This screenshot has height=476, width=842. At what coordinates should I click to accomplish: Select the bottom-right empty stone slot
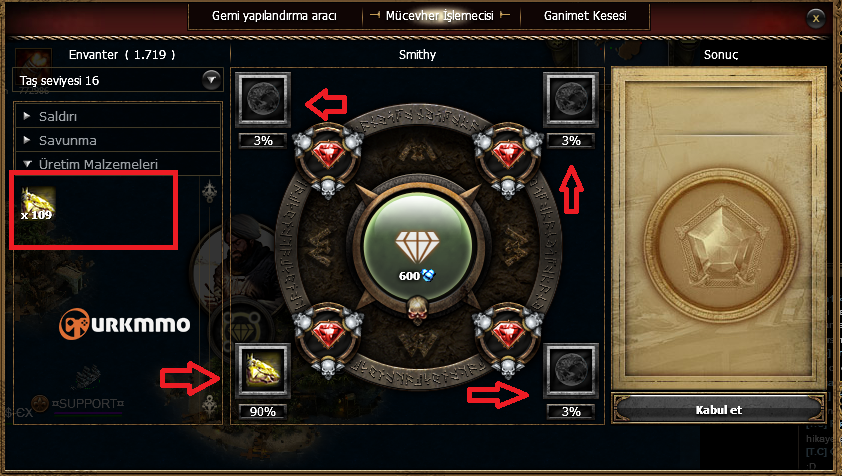click(x=571, y=371)
